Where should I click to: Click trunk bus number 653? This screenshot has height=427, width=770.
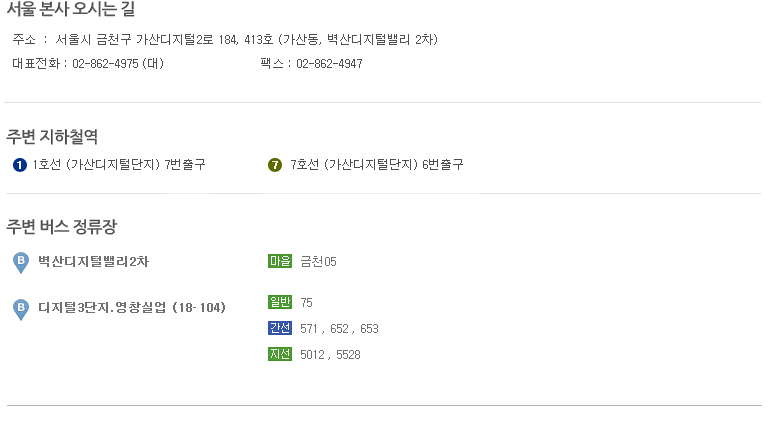click(369, 329)
